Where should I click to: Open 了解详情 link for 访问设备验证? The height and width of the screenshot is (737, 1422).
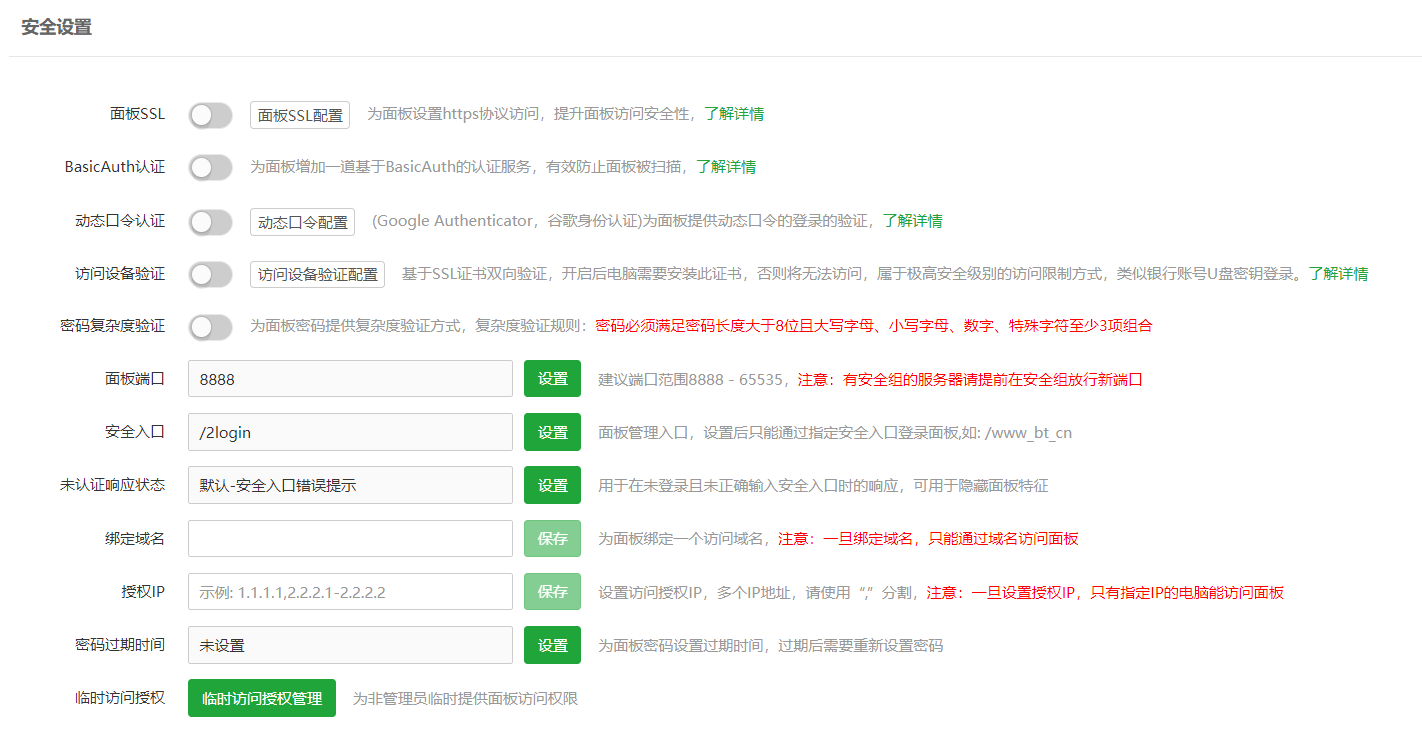[x=1338, y=274]
